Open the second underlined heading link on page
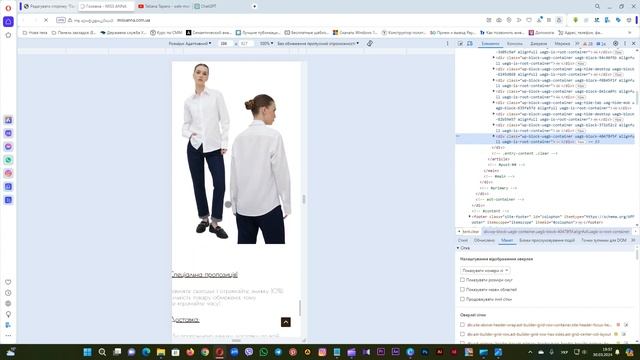 [x=186, y=319]
